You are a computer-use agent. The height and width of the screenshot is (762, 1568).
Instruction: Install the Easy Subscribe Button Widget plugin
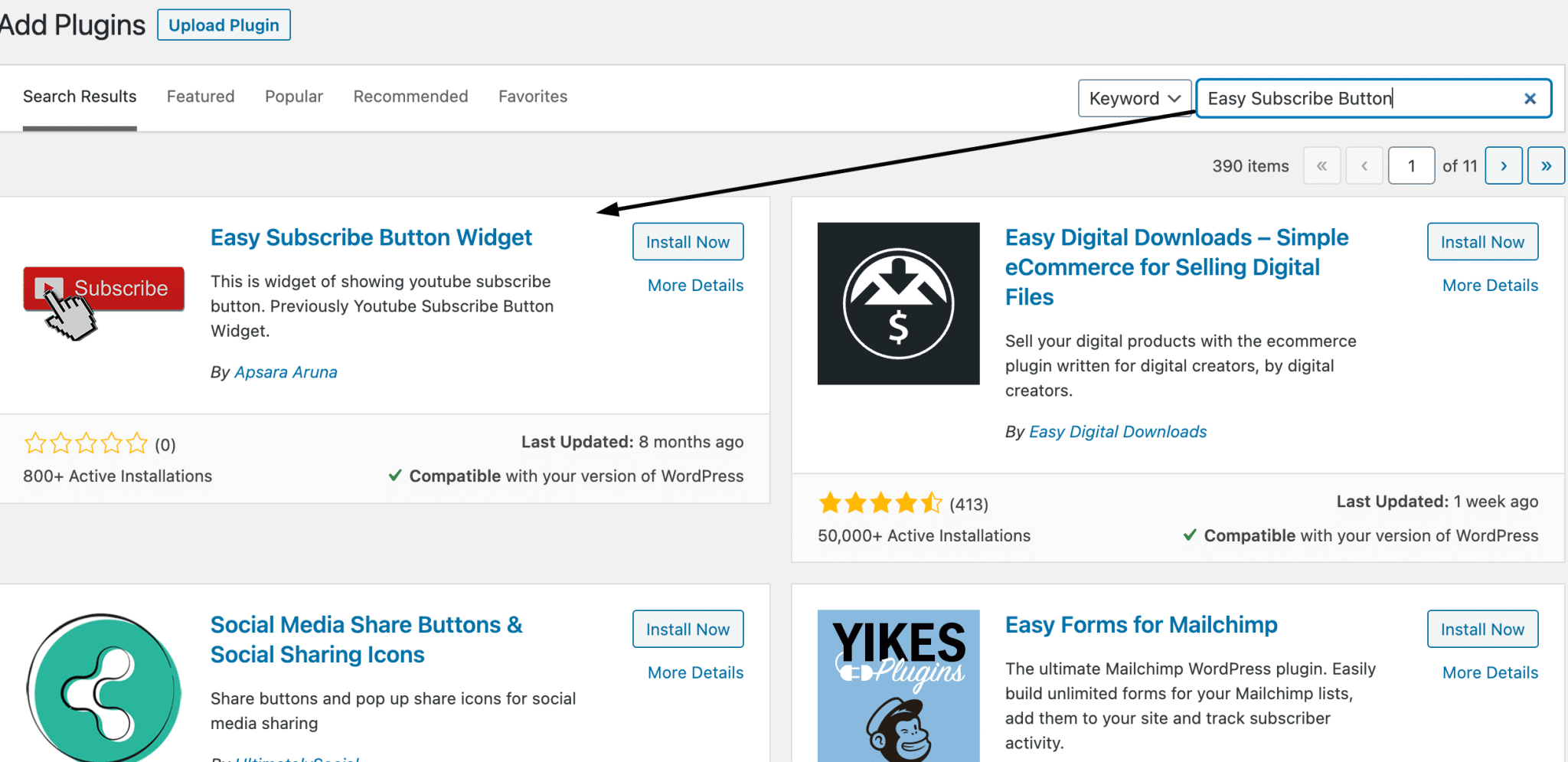pyautogui.click(x=688, y=241)
